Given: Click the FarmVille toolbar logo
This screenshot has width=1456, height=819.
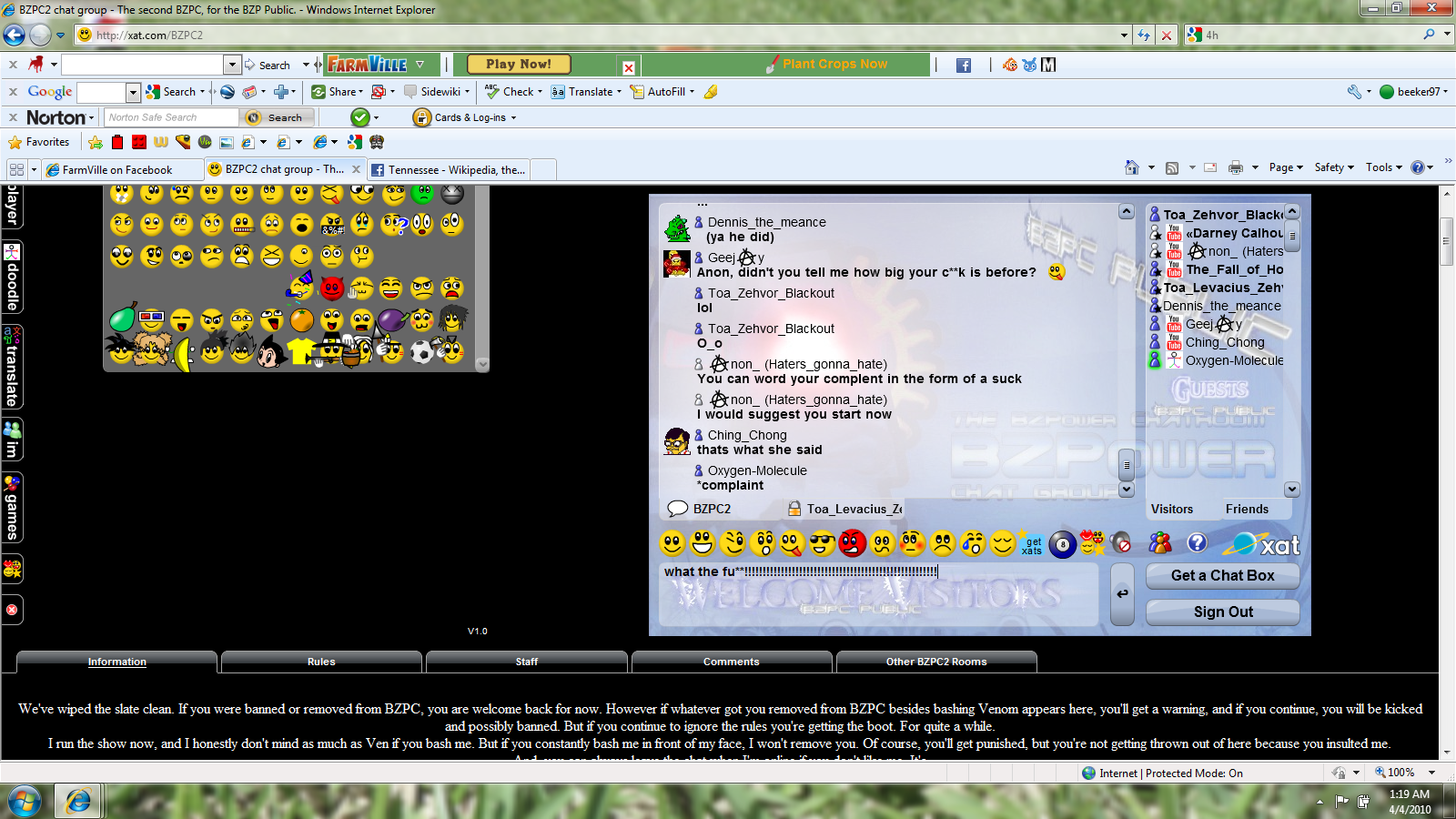Looking at the screenshot, I should point(368,64).
